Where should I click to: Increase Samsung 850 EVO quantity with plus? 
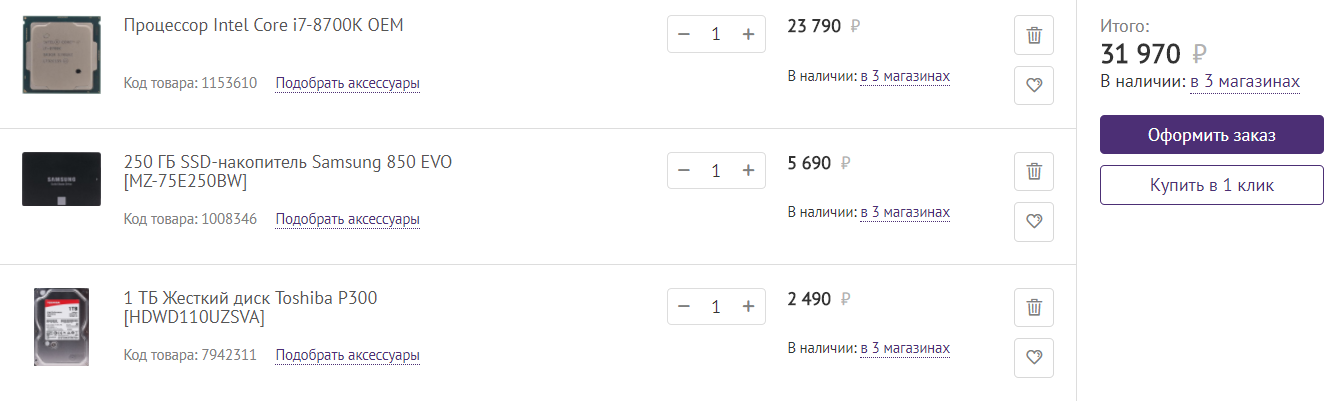coord(748,170)
